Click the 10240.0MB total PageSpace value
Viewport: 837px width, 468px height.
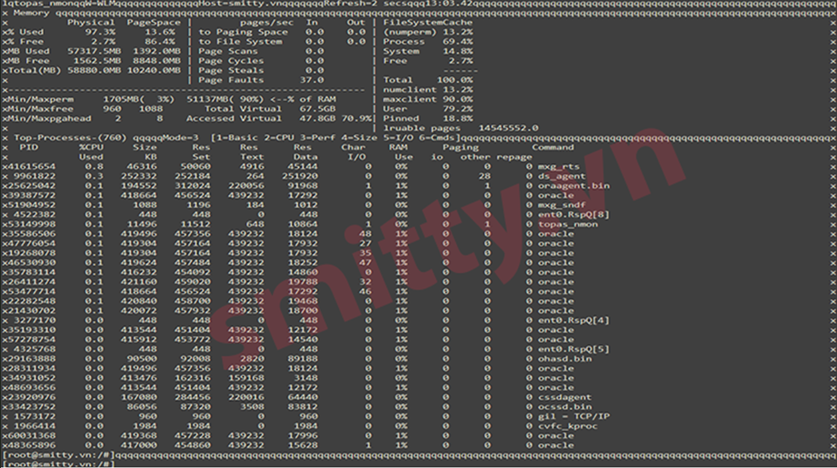[x=154, y=70]
